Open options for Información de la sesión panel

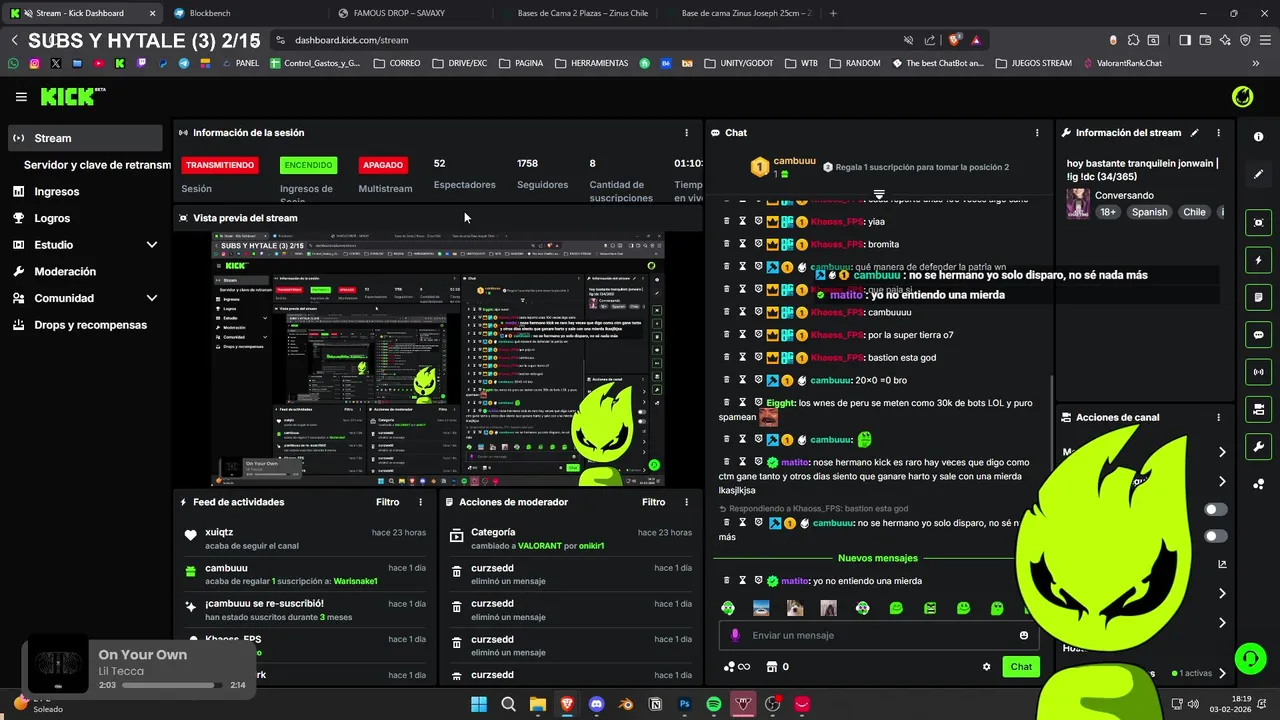click(686, 133)
